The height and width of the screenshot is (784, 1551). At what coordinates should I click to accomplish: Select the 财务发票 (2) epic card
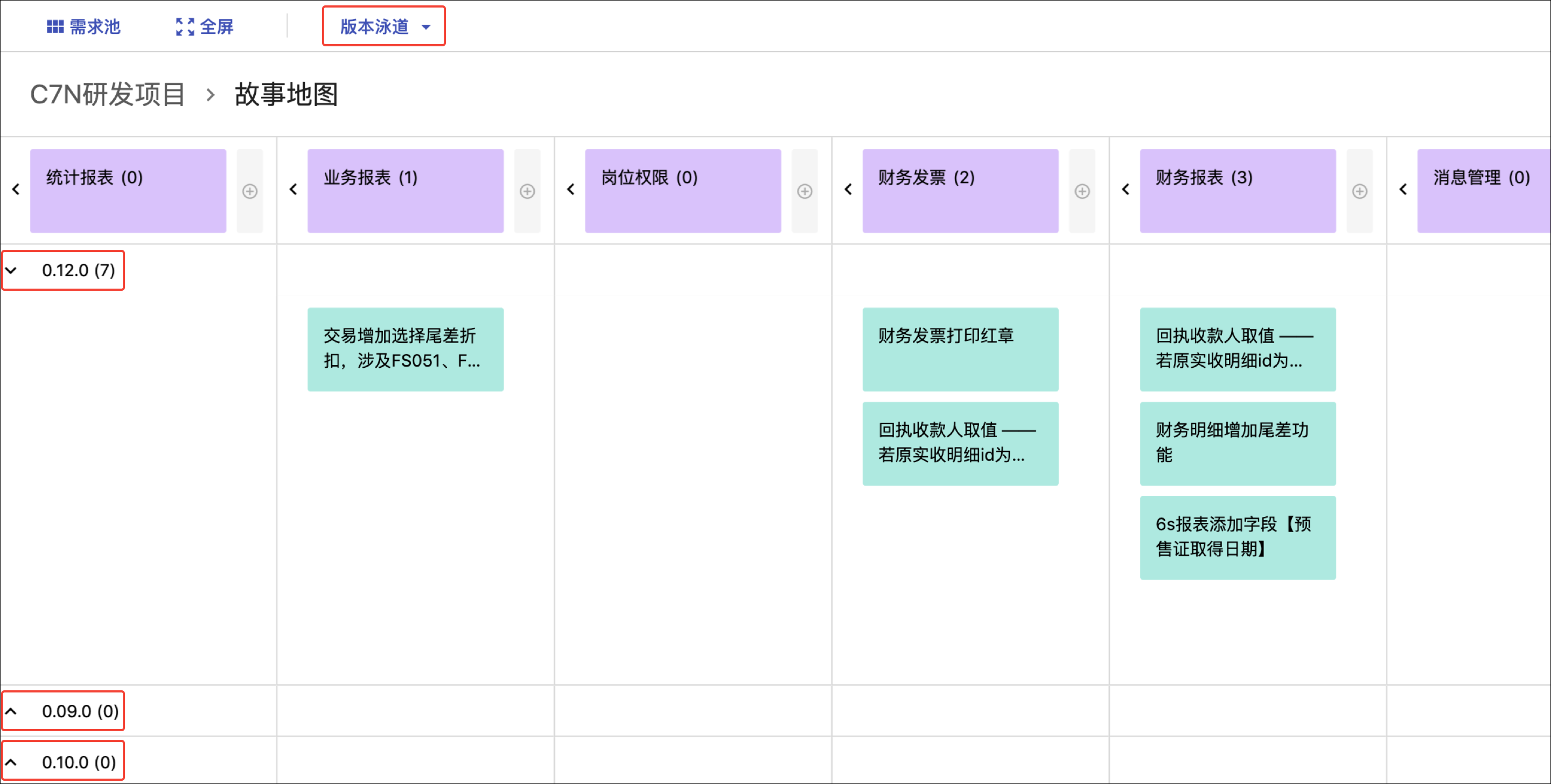[961, 191]
